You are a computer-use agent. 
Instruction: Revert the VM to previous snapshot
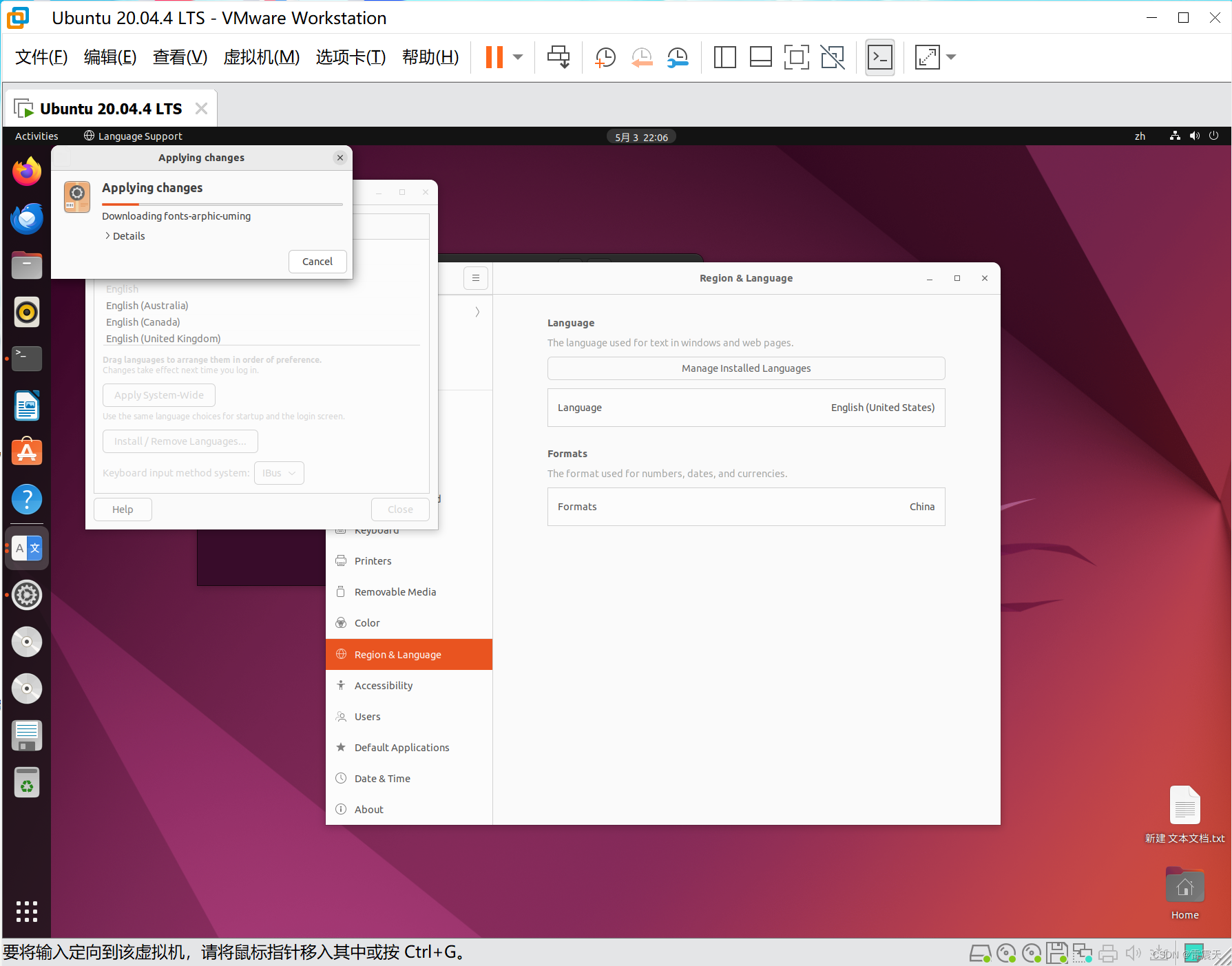(x=642, y=57)
